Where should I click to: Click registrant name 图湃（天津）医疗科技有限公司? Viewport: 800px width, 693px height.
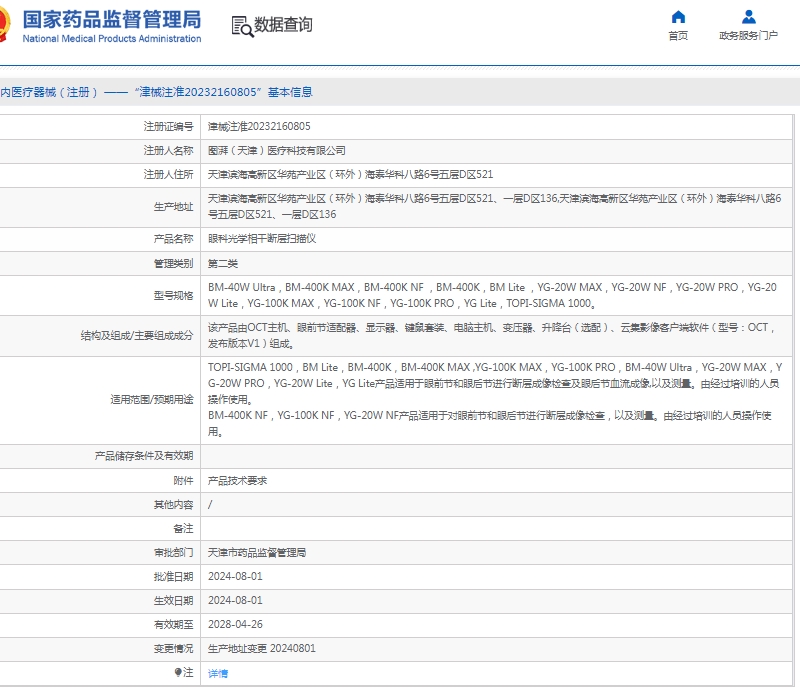[277, 151]
